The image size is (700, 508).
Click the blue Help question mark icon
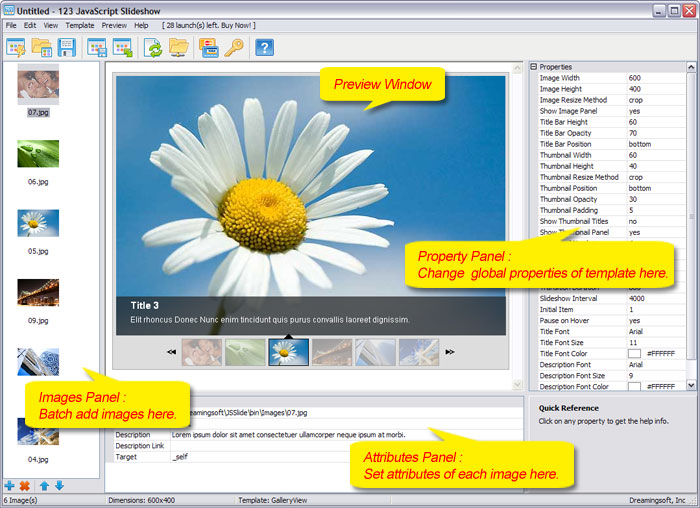264,47
